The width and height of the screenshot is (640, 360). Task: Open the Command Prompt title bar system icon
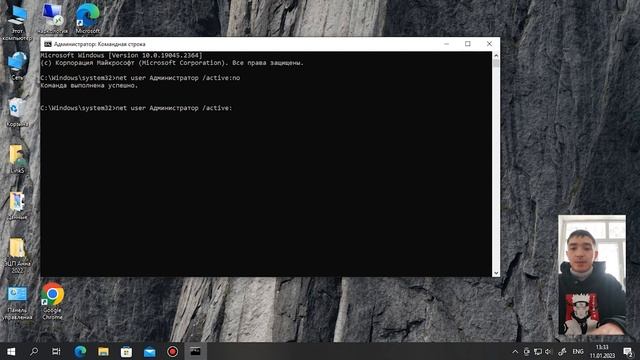click(48, 44)
